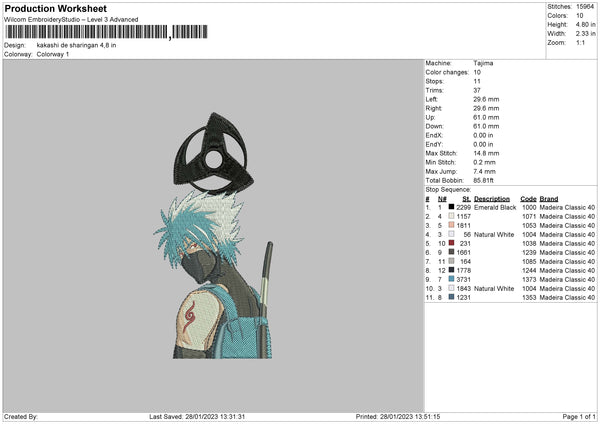Click 'Madeira Classic 40' in stop 11 row
The width and height of the screenshot is (600, 424).
pos(567,297)
